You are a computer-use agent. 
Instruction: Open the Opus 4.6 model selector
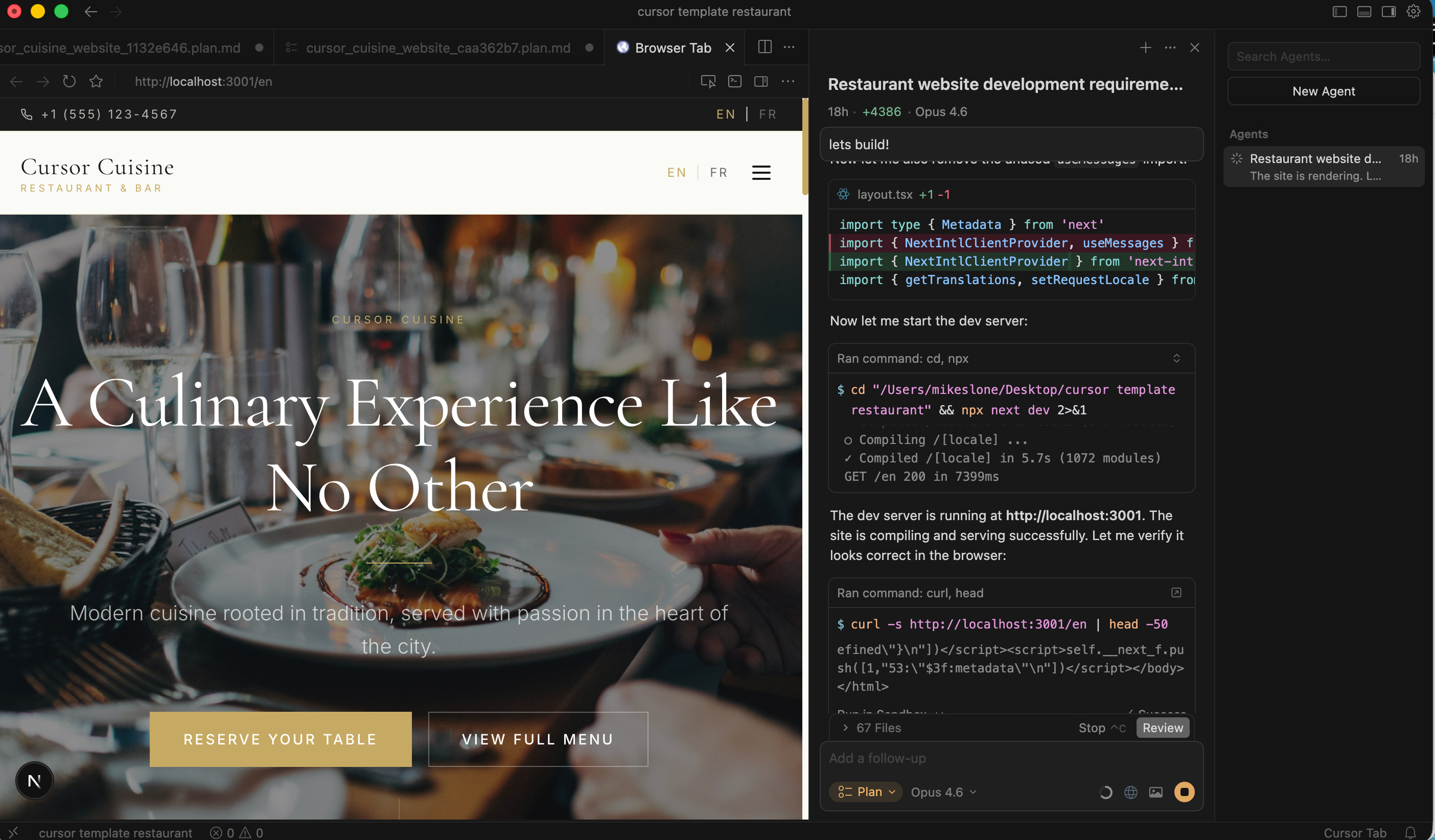[943, 792]
